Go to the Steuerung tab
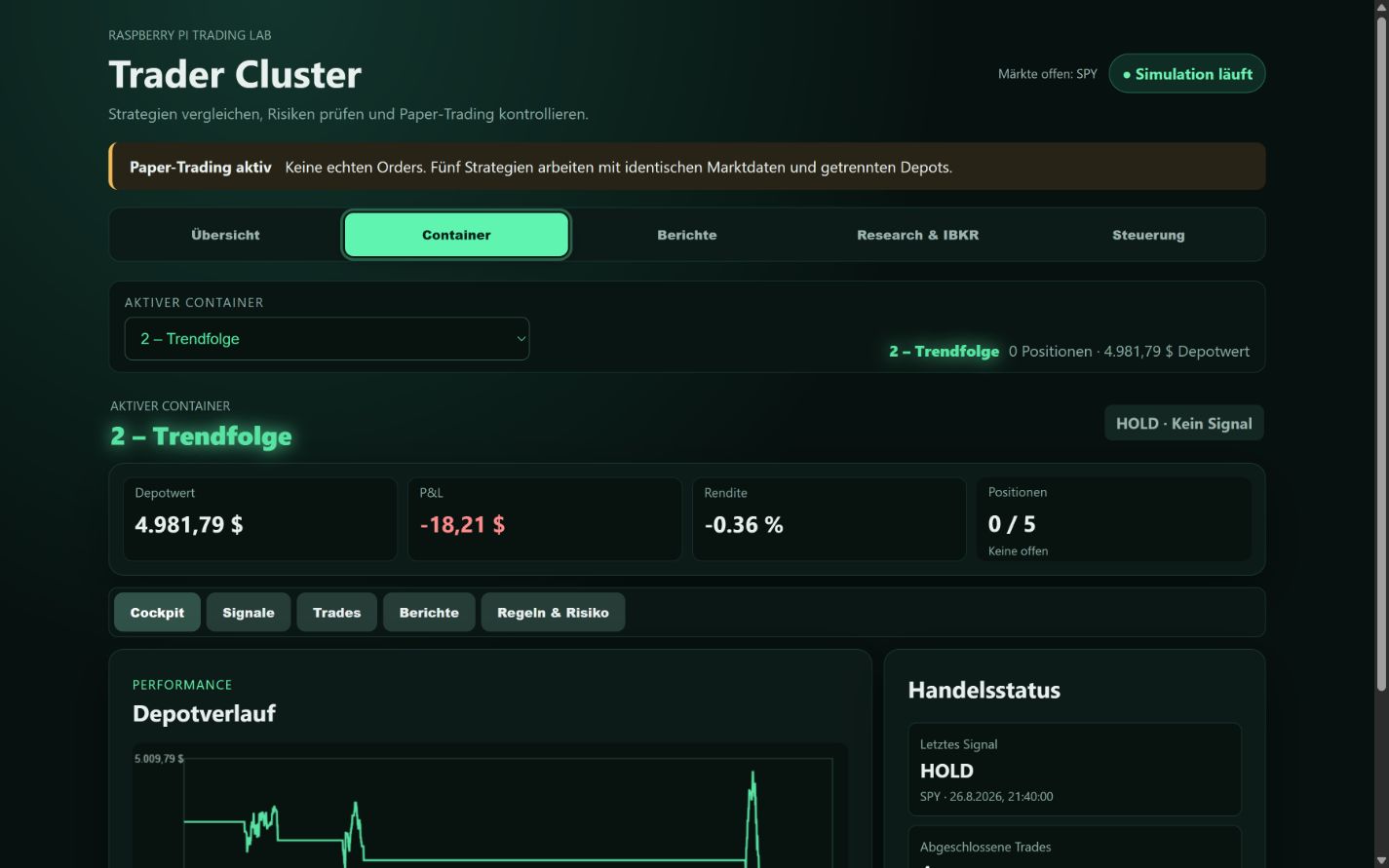Viewport: 1389px width, 868px height. pyautogui.click(x=1148, y=235)
